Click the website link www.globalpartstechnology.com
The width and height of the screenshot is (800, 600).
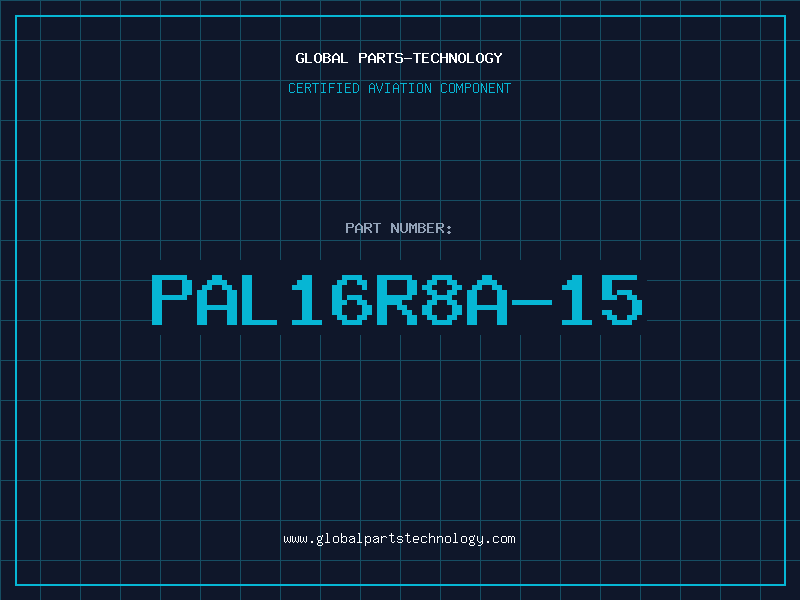point(399,539)
